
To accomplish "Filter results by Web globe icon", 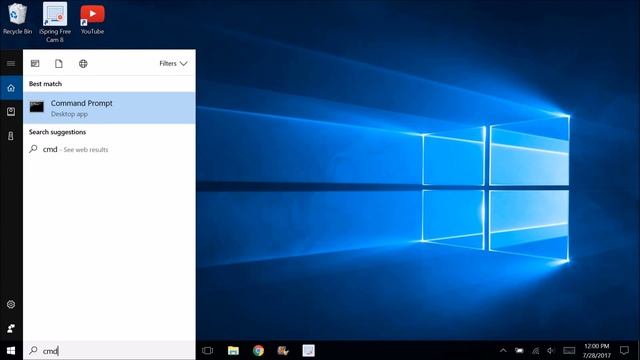I will click(83, 63).
